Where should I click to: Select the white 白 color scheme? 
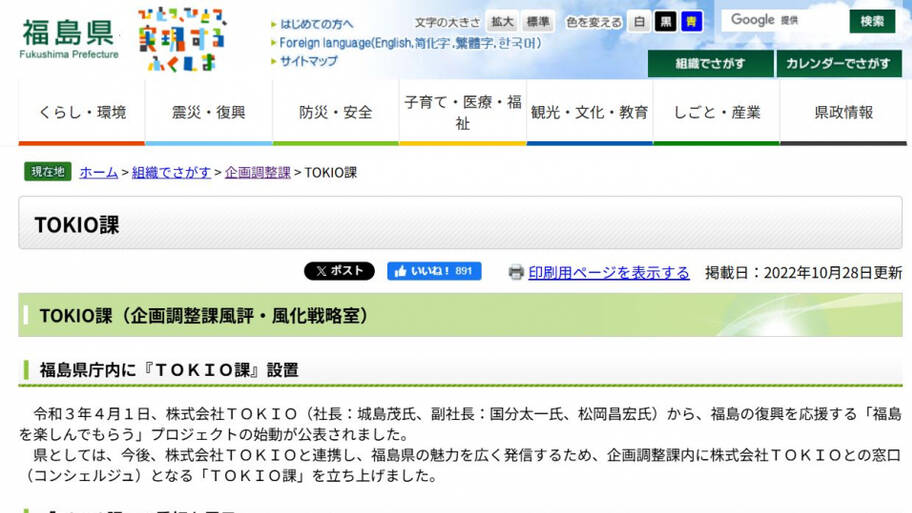(x=639, y=22)
